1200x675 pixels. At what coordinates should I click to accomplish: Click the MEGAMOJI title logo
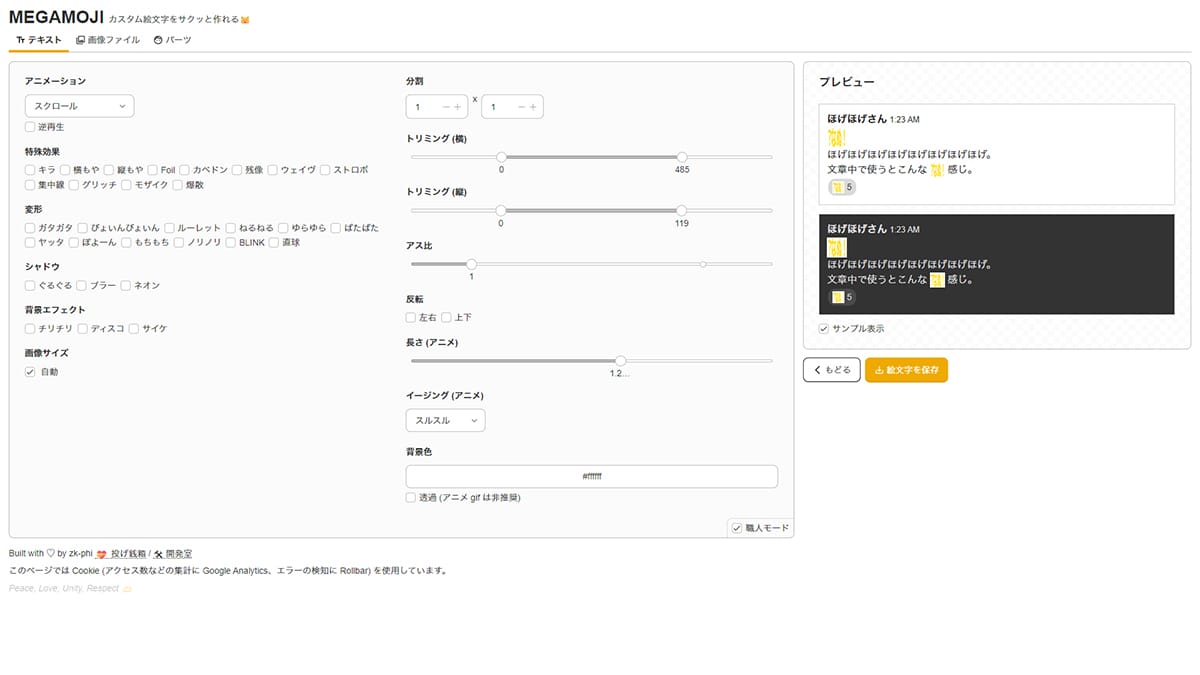point(56,17)
